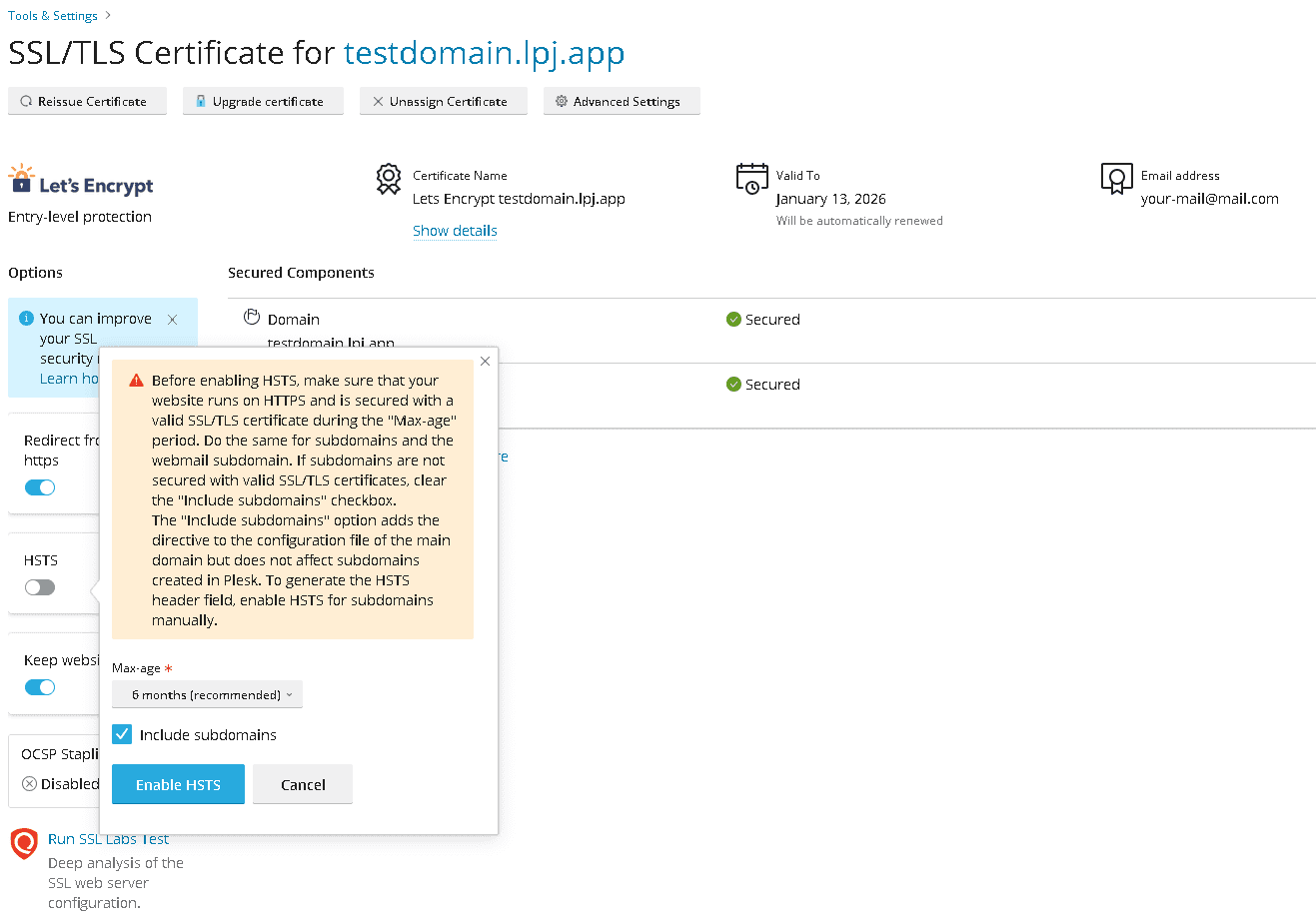Screen dimensions: 1316x924
Task: Dismiss the SSL security improvement tip
Action: coord(173,320)
